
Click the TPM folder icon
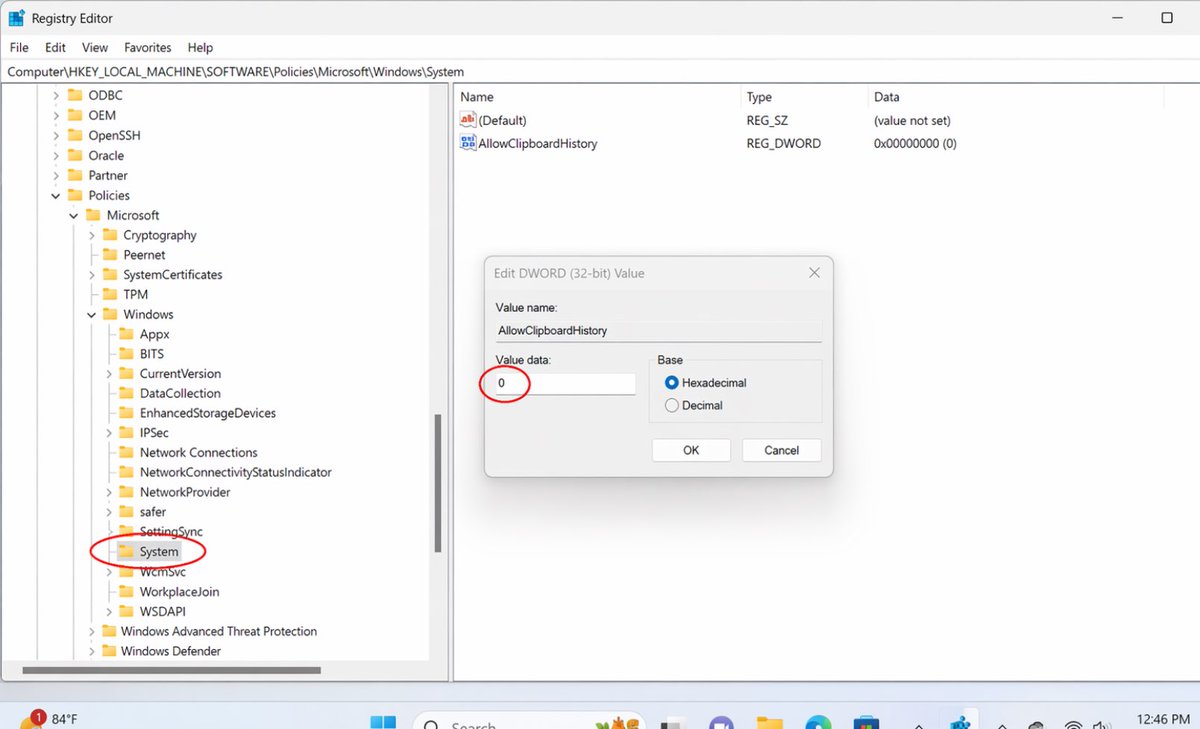coord(110,295)
